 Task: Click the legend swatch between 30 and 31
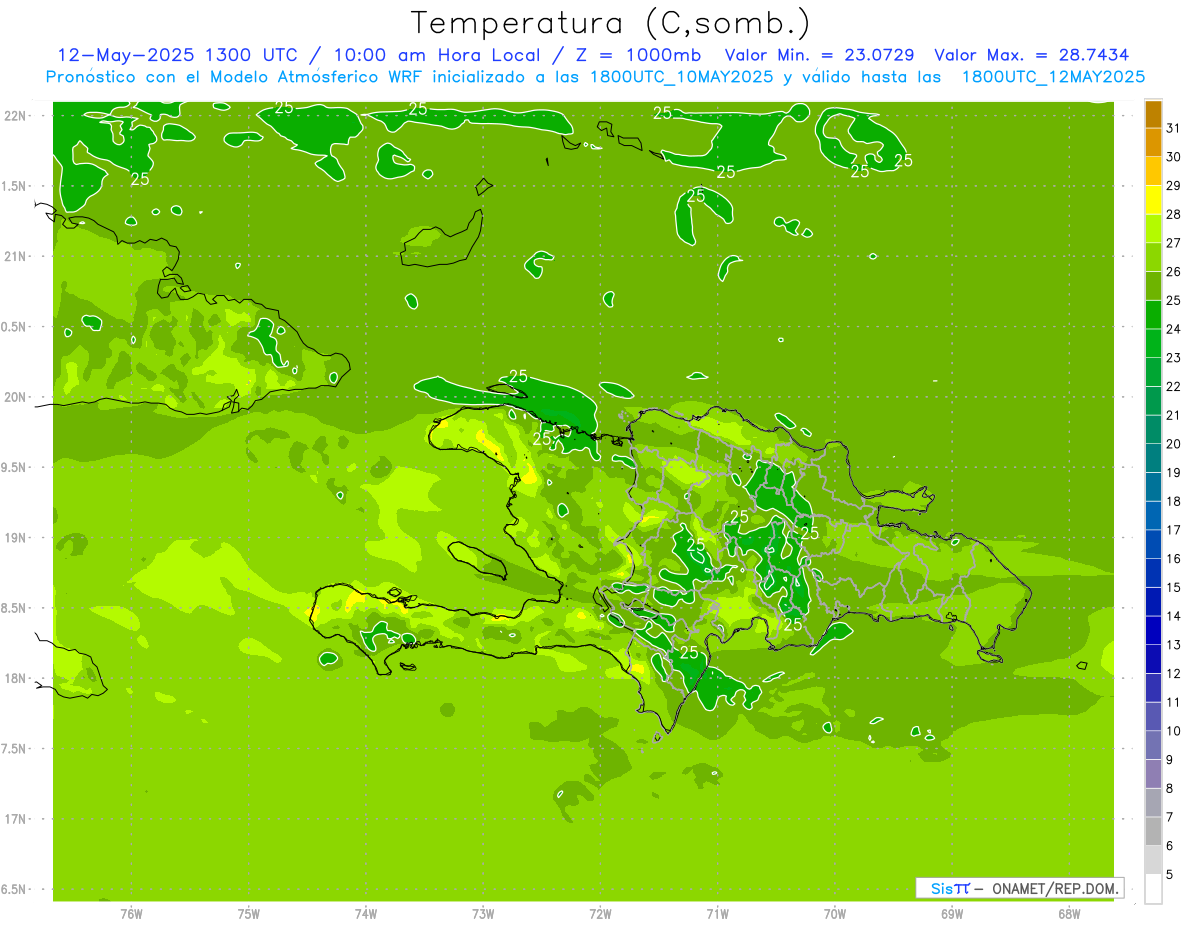coord(1153,143)
